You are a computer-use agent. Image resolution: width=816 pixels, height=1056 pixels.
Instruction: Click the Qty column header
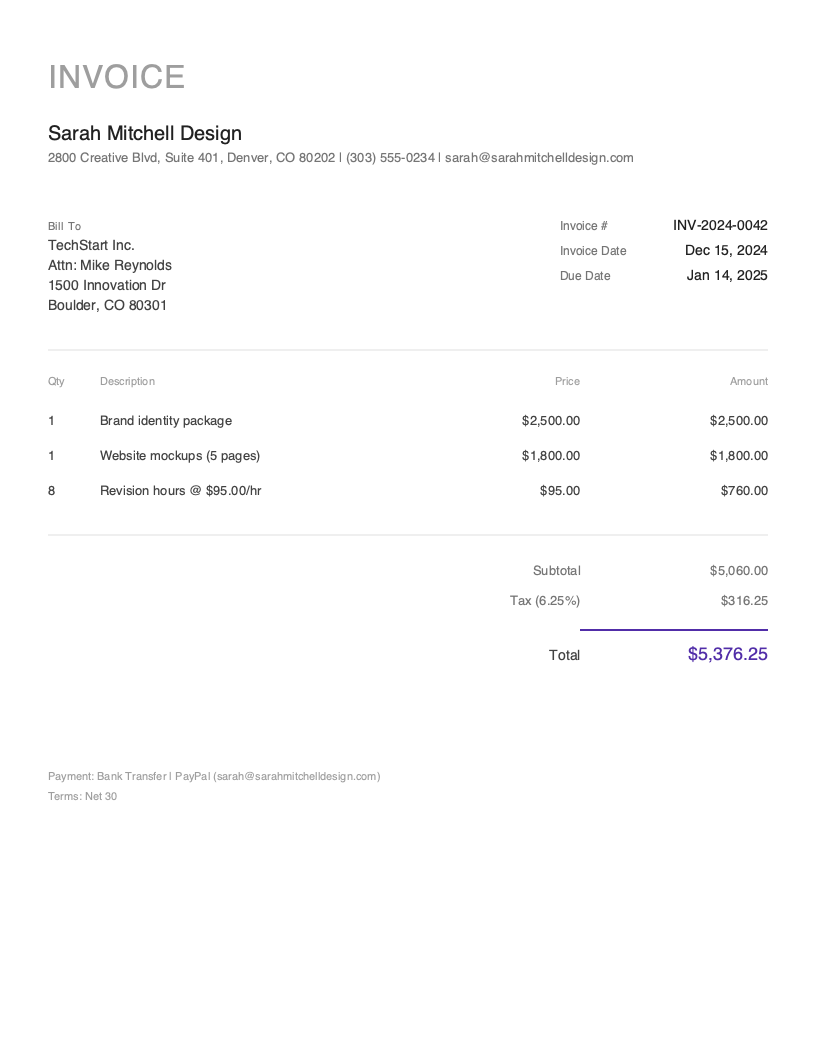click(x=56, y=381)
